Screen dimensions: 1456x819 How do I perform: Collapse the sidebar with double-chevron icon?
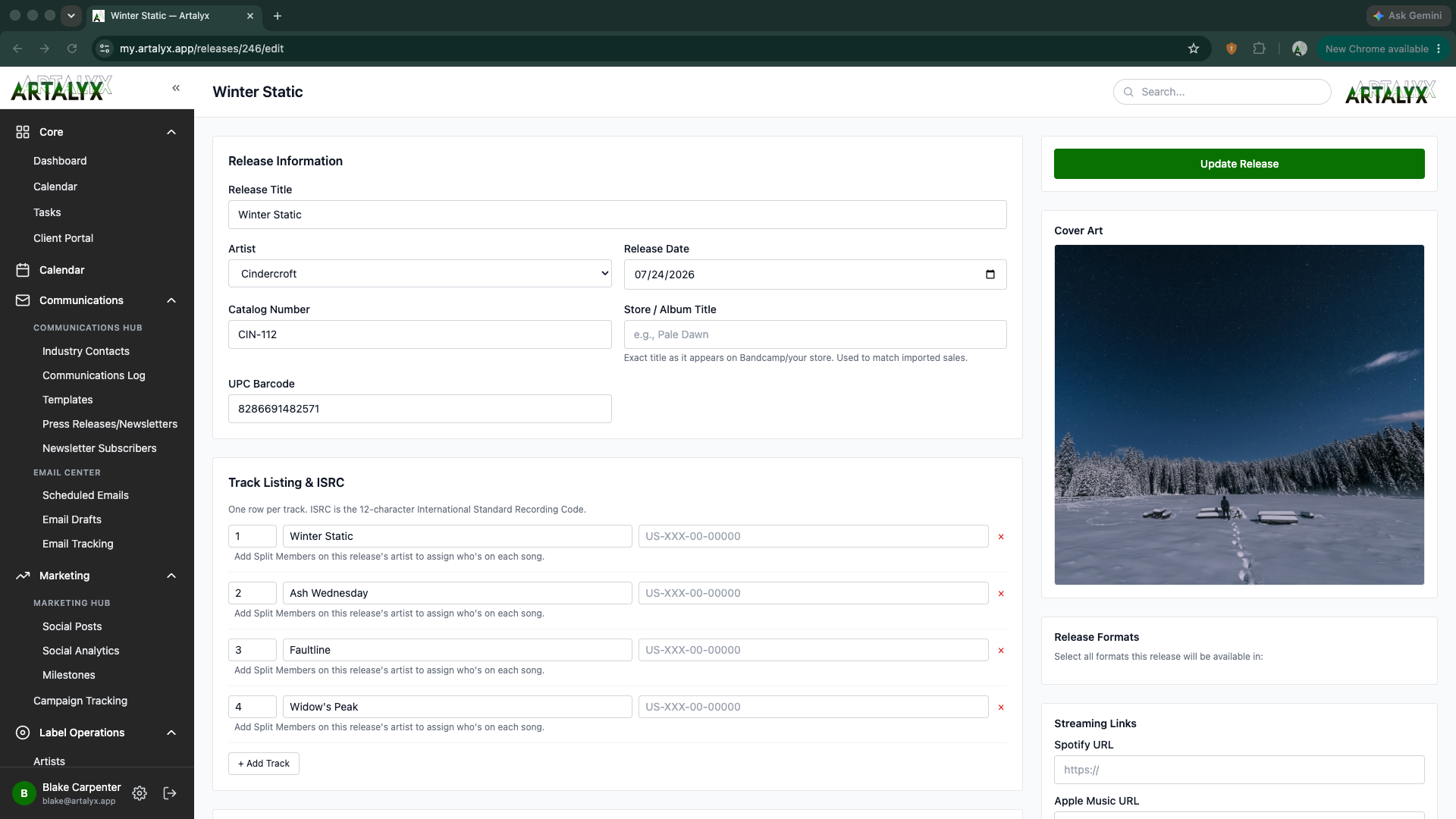[x=176, y=88]
